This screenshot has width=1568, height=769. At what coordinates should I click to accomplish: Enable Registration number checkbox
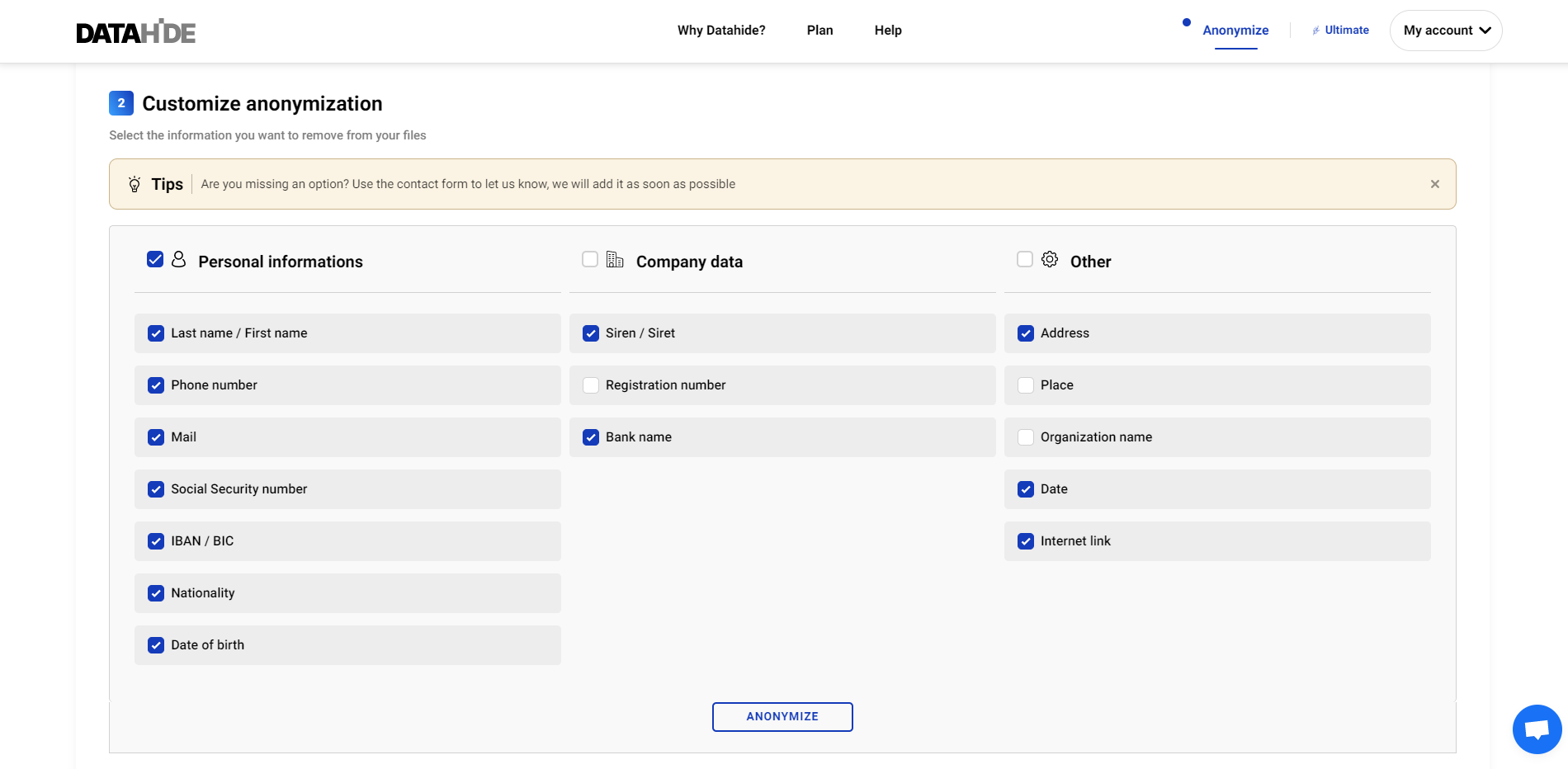pos(591,385)
